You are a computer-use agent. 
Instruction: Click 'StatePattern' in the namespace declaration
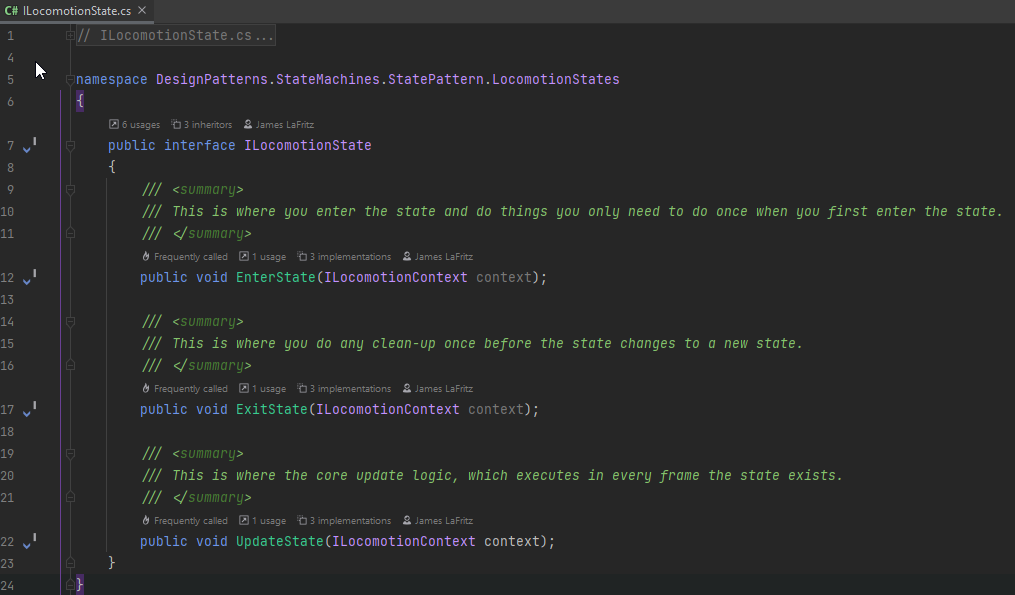tap(436, 80)
